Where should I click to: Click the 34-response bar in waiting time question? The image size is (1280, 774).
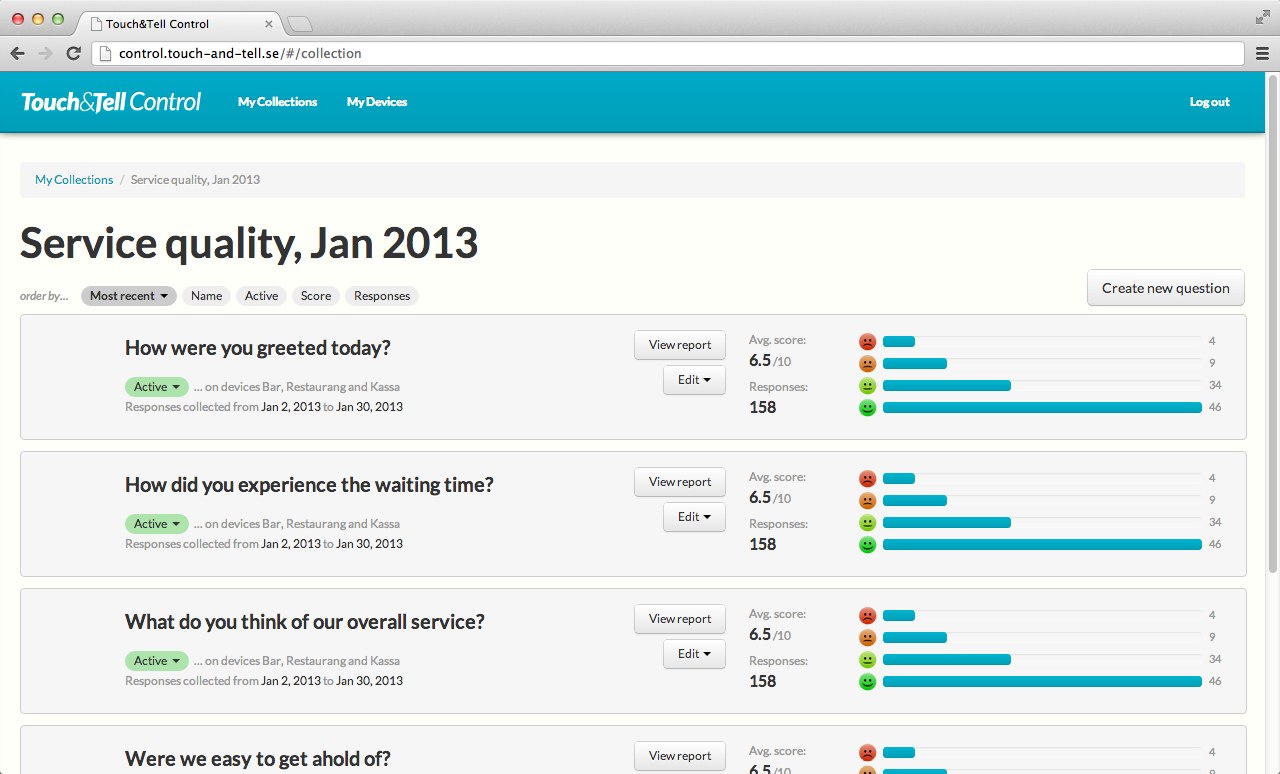947,522
